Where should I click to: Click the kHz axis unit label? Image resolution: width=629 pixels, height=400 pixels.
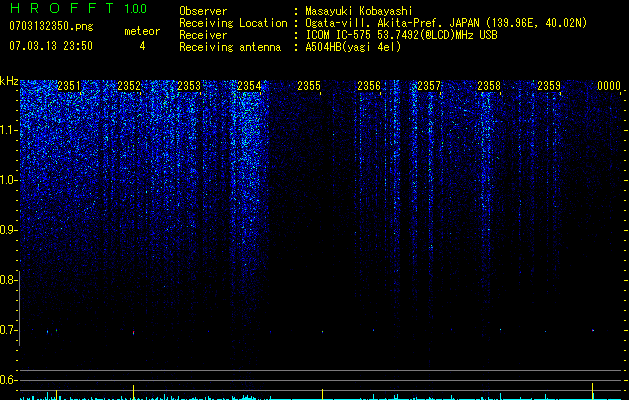coord(9,81)
